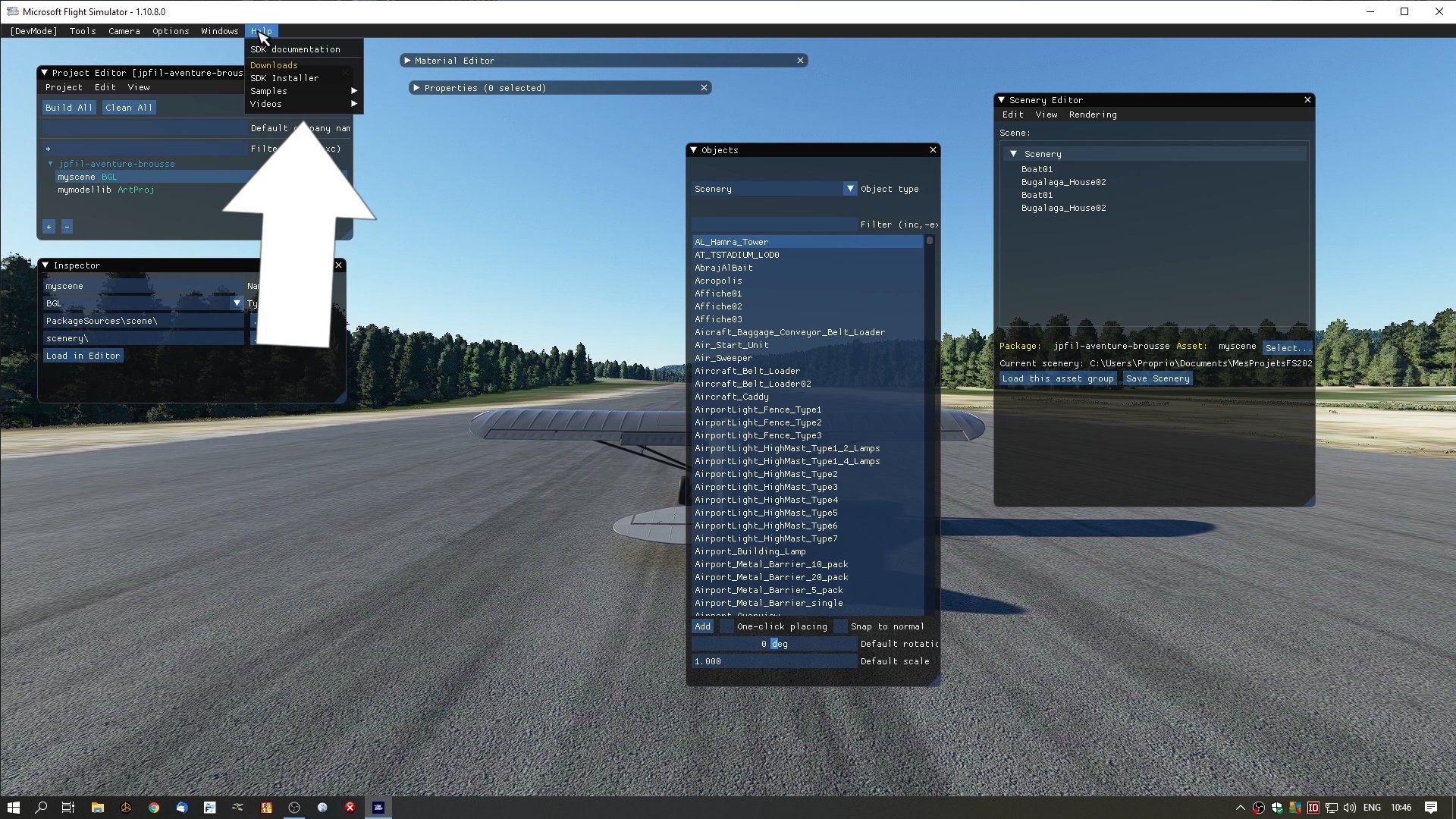Enable One-click placing checkbox
The width and height of the screenshot is (1456, 819).
726,626
